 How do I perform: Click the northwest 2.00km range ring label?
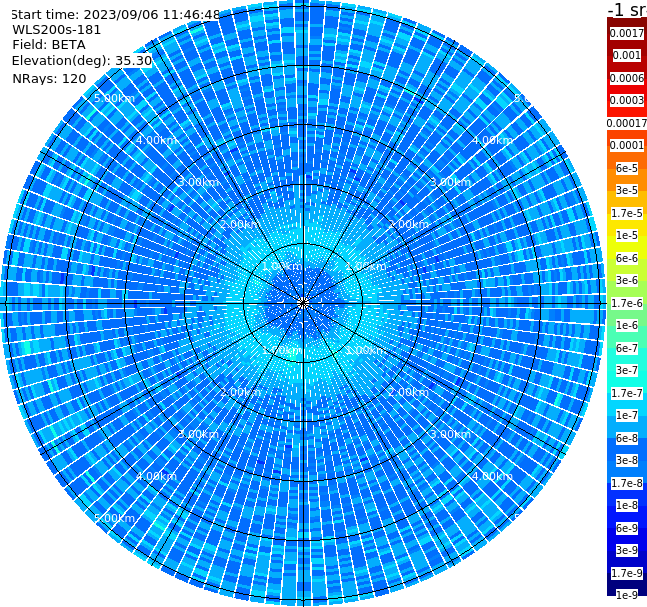240,224
